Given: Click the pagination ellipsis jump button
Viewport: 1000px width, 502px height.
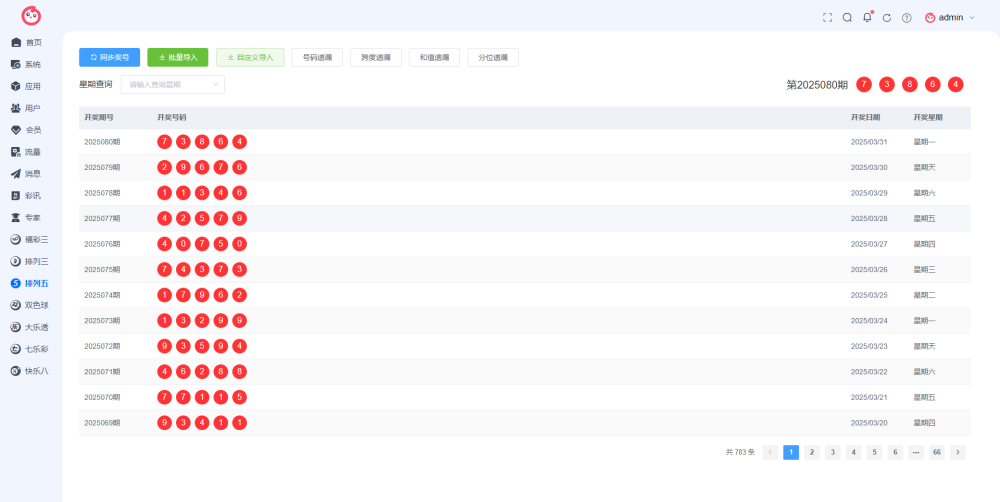Looking at the screenshot, I should coord(916,452).
